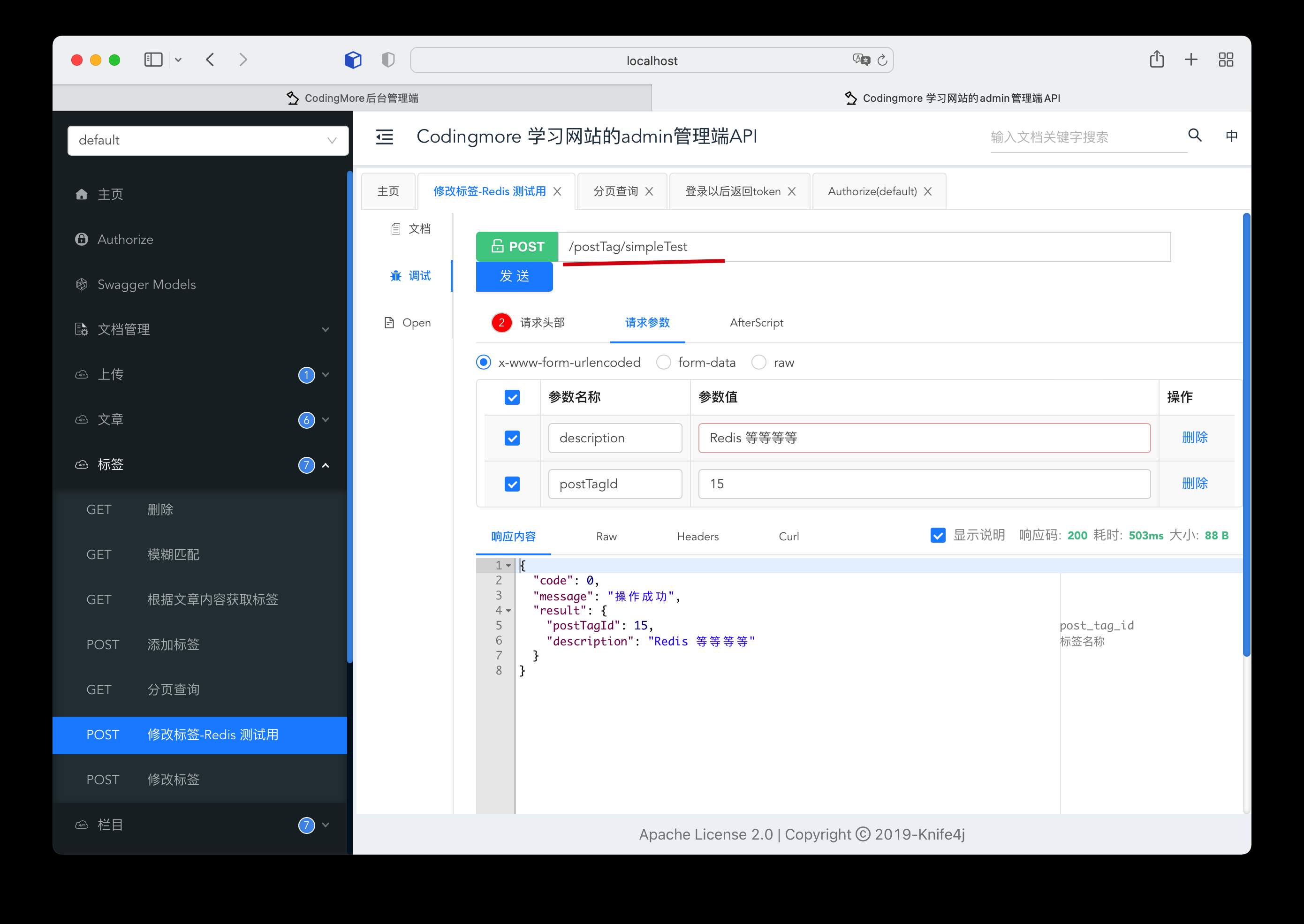Click the Safari reload page icon

882,61
